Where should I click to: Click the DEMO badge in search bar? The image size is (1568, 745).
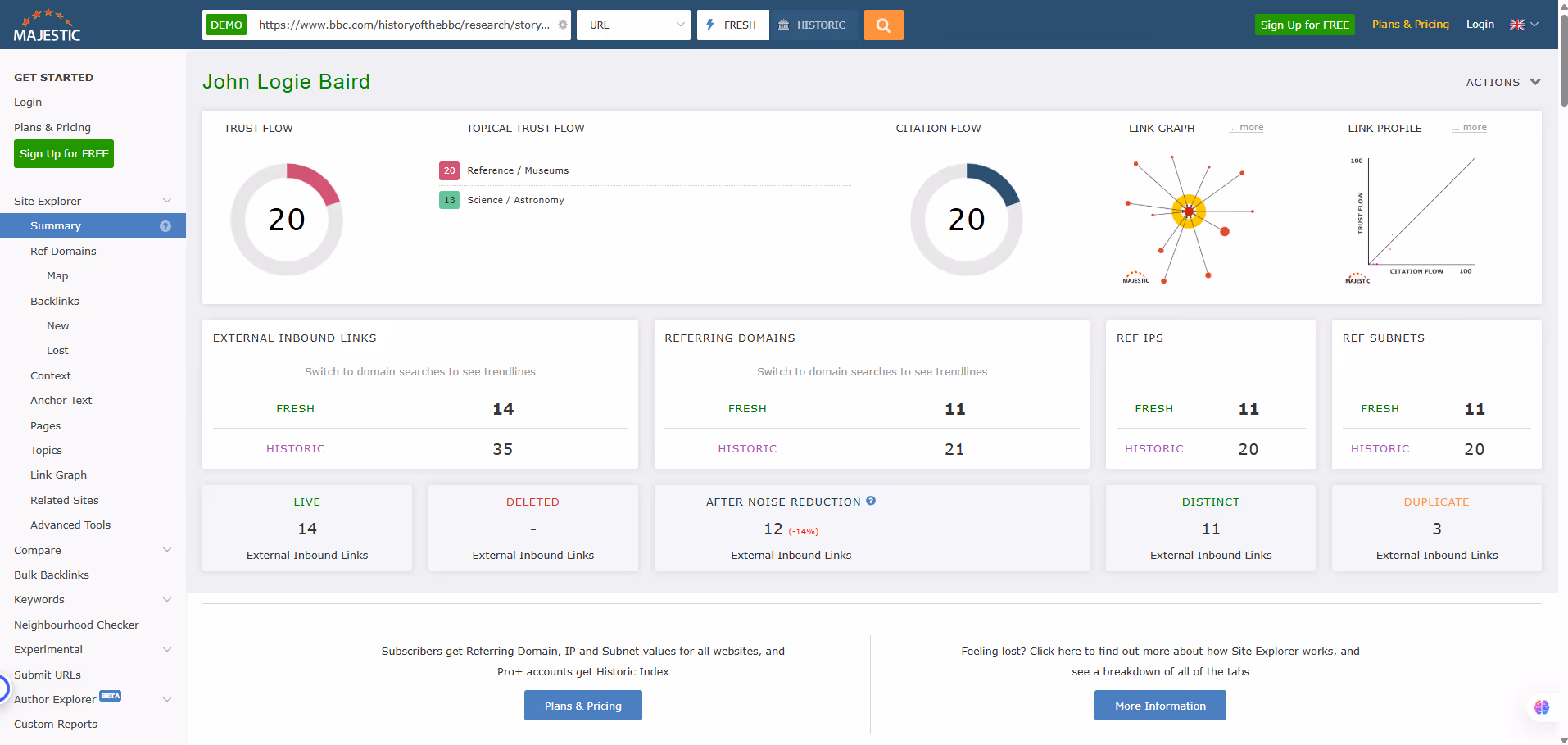point(226,25)
